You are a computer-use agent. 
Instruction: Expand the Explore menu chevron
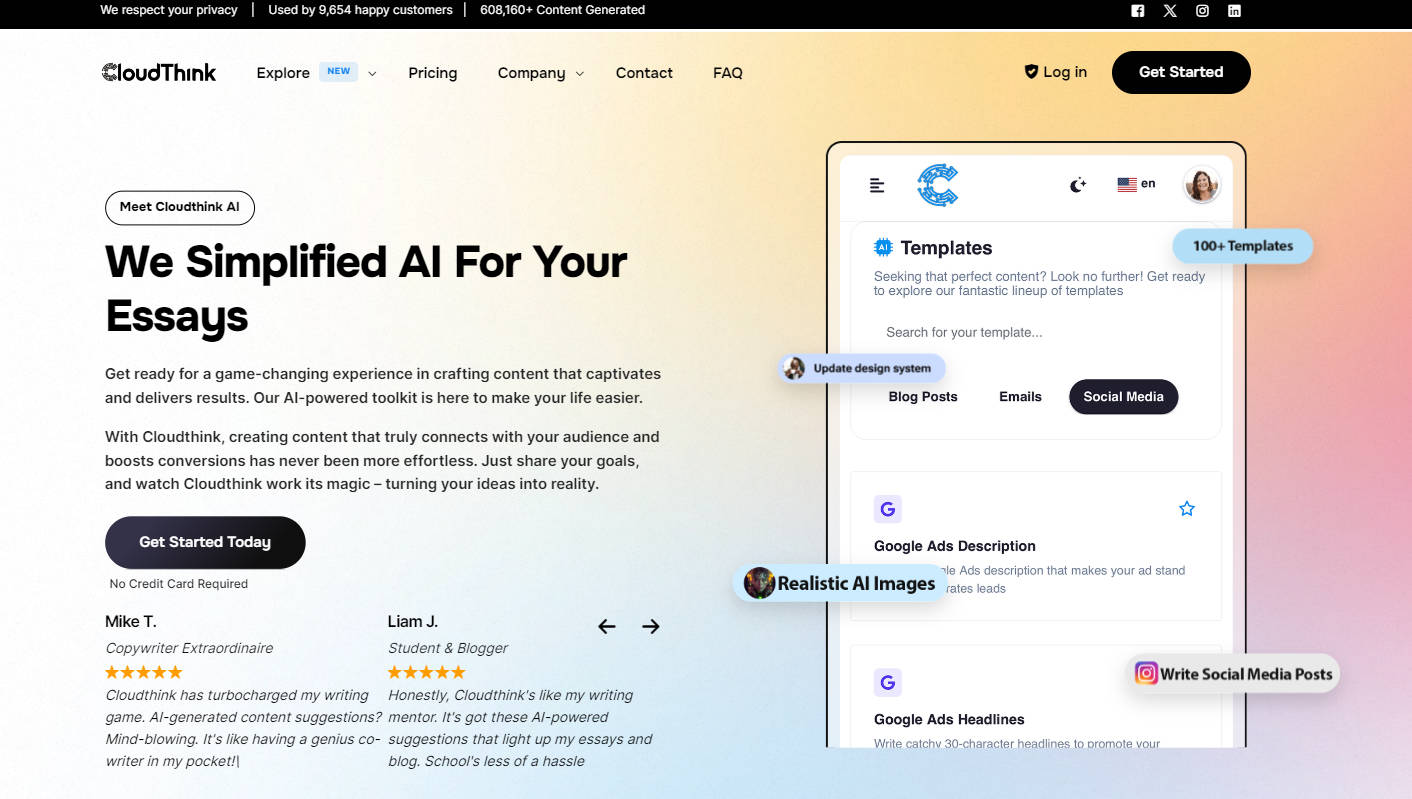pyautogui.click(x=372, y=73)
